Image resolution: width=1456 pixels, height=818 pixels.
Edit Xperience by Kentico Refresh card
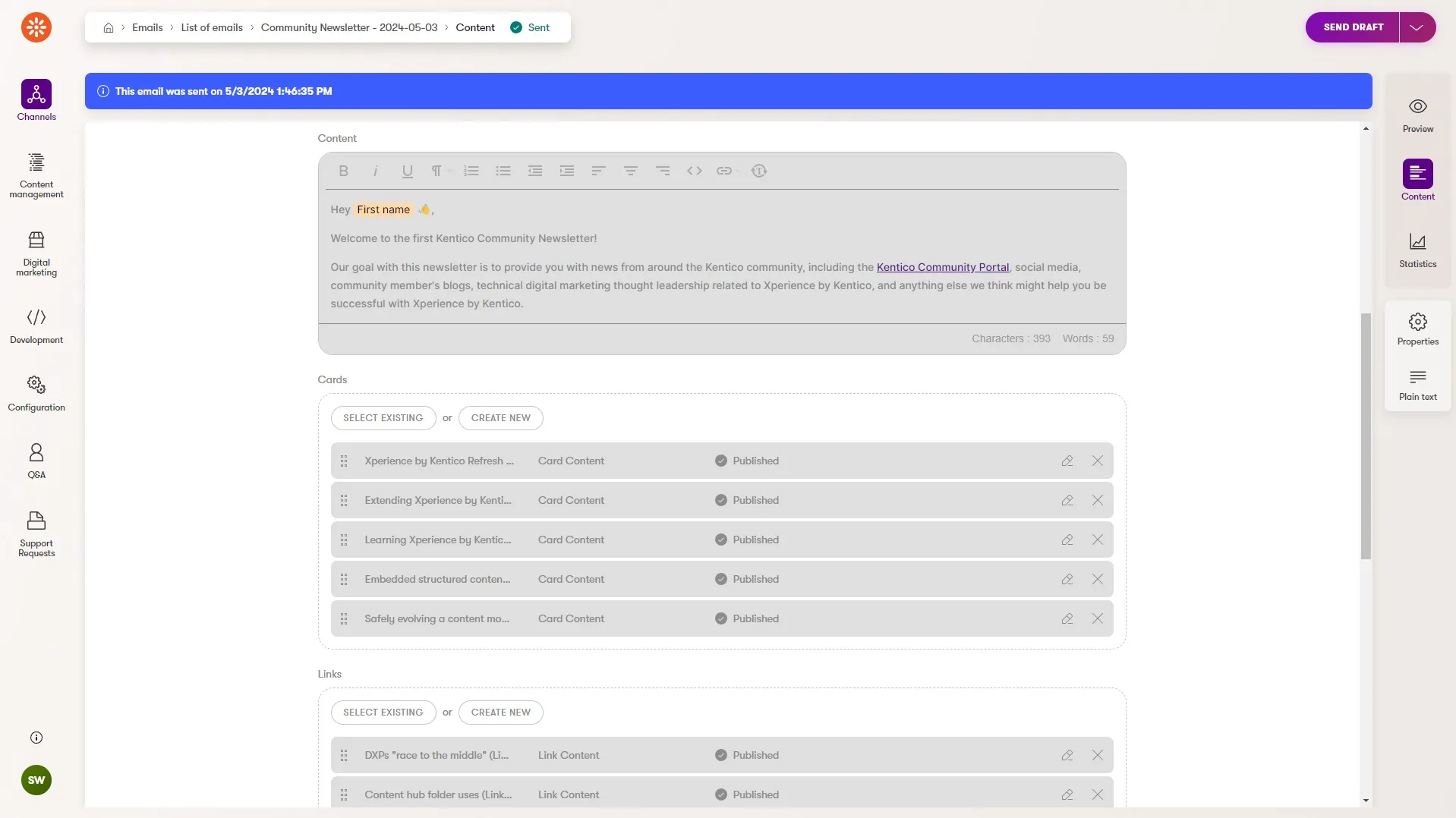[x=1067, y=461]
